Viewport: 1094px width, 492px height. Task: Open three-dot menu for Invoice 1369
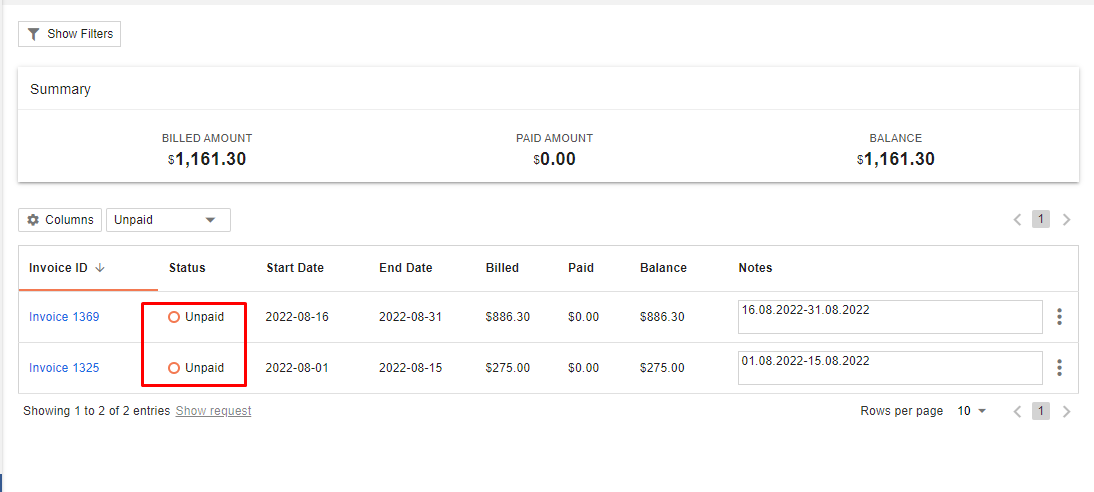coord(1059,317)
